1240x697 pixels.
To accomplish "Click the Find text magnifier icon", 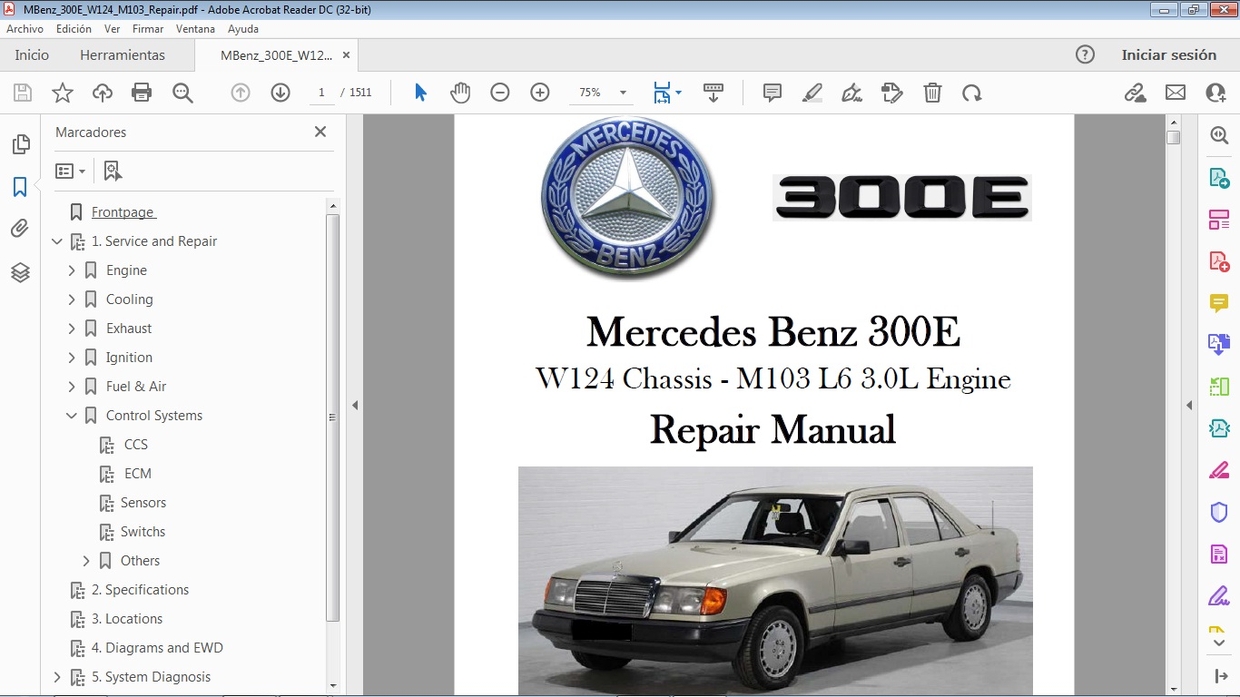I will click(x=182, y=93).
